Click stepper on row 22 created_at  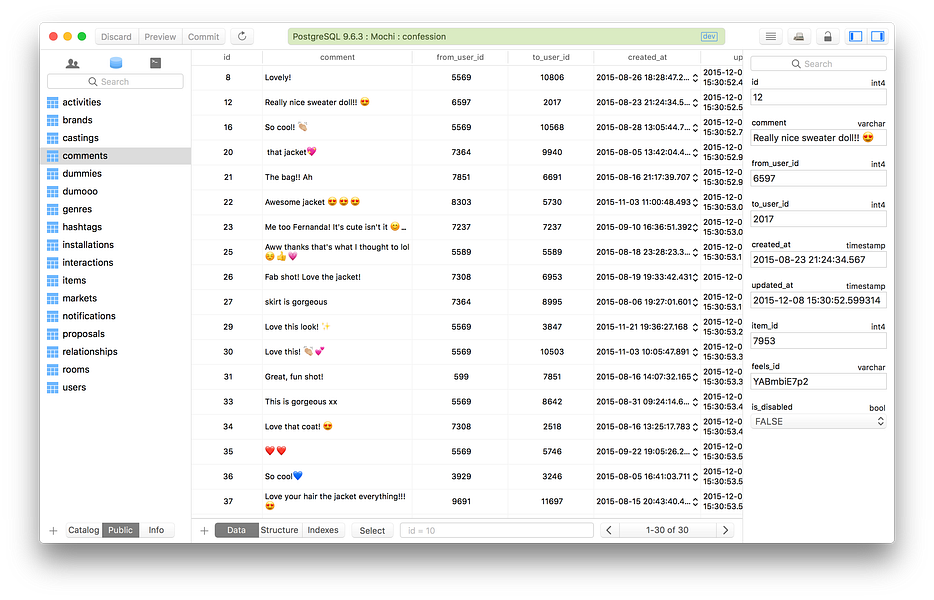pyautogui.click(x=695, y=202)
